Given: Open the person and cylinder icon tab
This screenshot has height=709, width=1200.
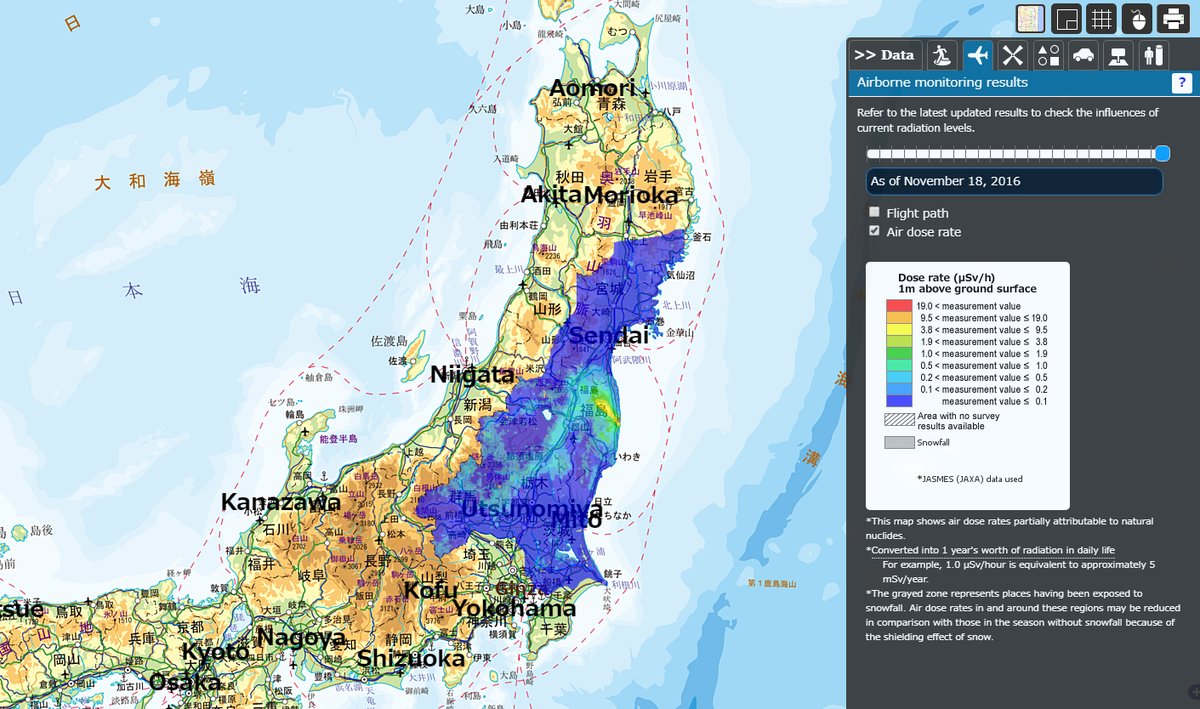Looking at the screenshot, I should (1154, 55).
